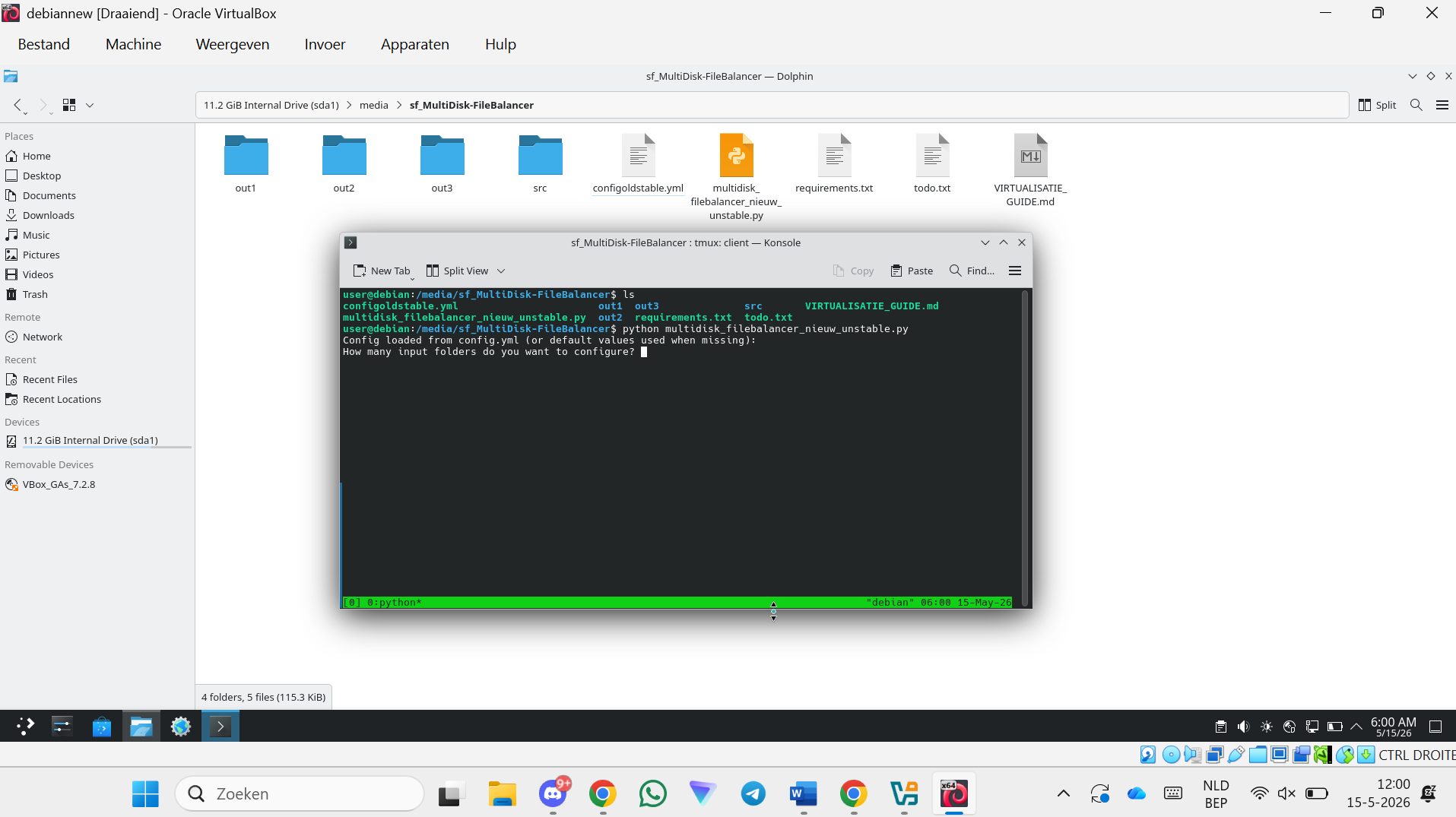Open KDE clipboard tray icon
Image resolution: width=1456 pixels, height=817 pixels.
tap(1220, 727)
